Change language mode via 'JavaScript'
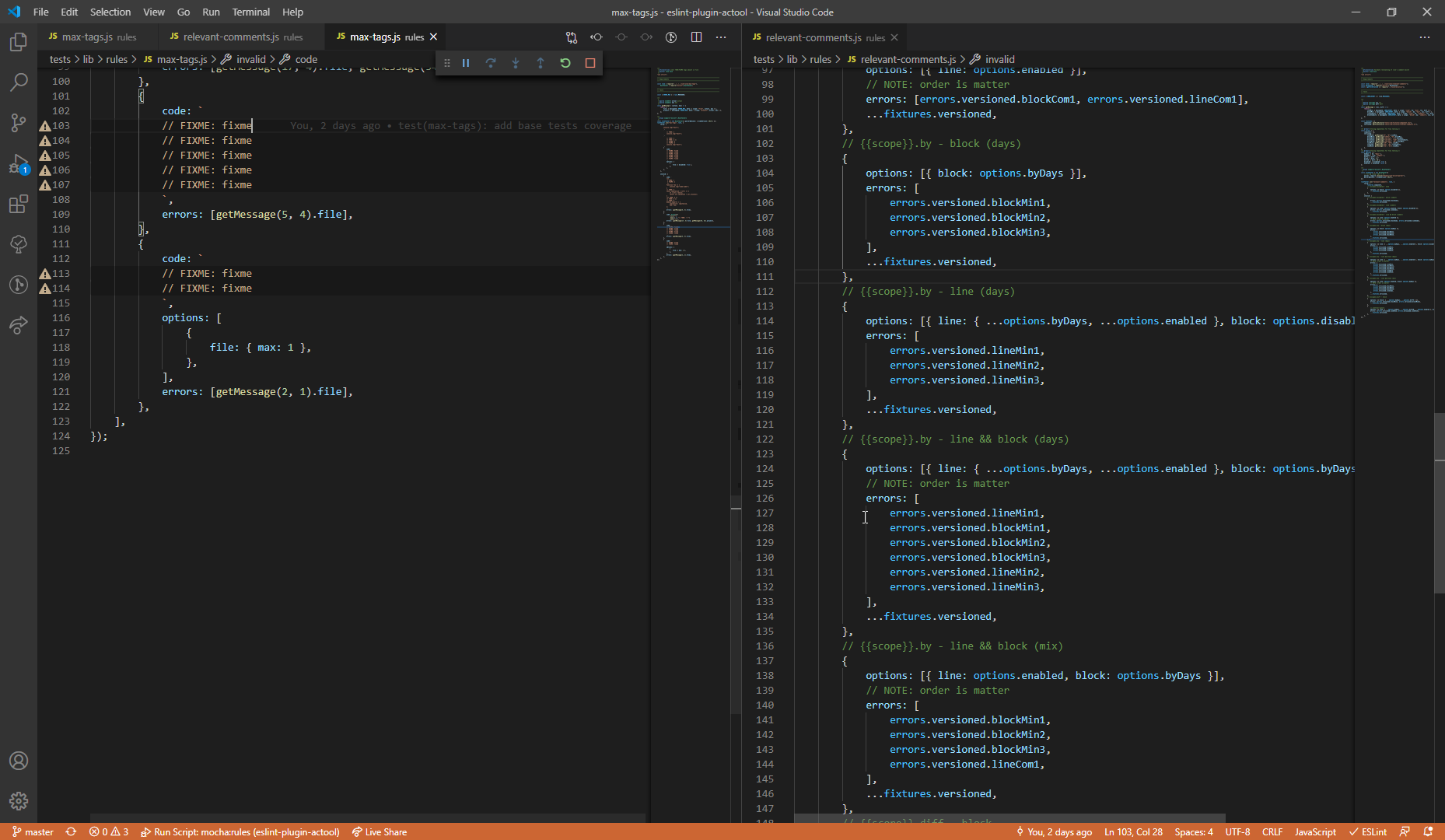Viewport: 1445px width, 840px height. pyautogui.click(x=1315, y=831)
